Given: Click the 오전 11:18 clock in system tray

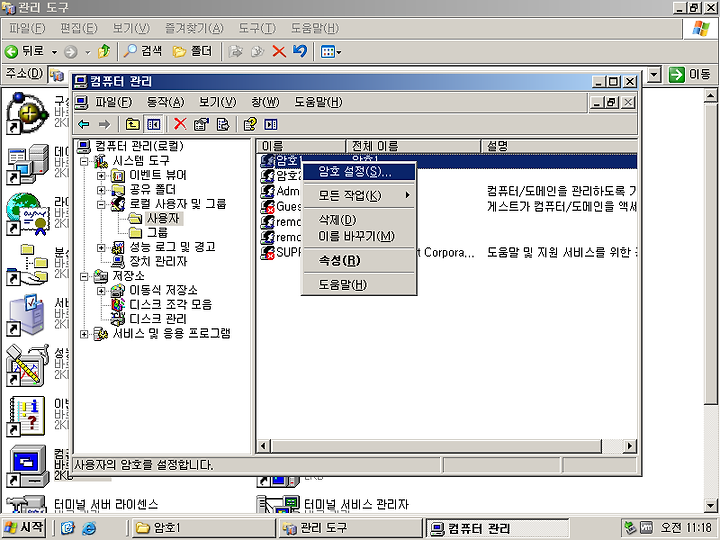Looking at the screenshot, I should click(686, 528).
